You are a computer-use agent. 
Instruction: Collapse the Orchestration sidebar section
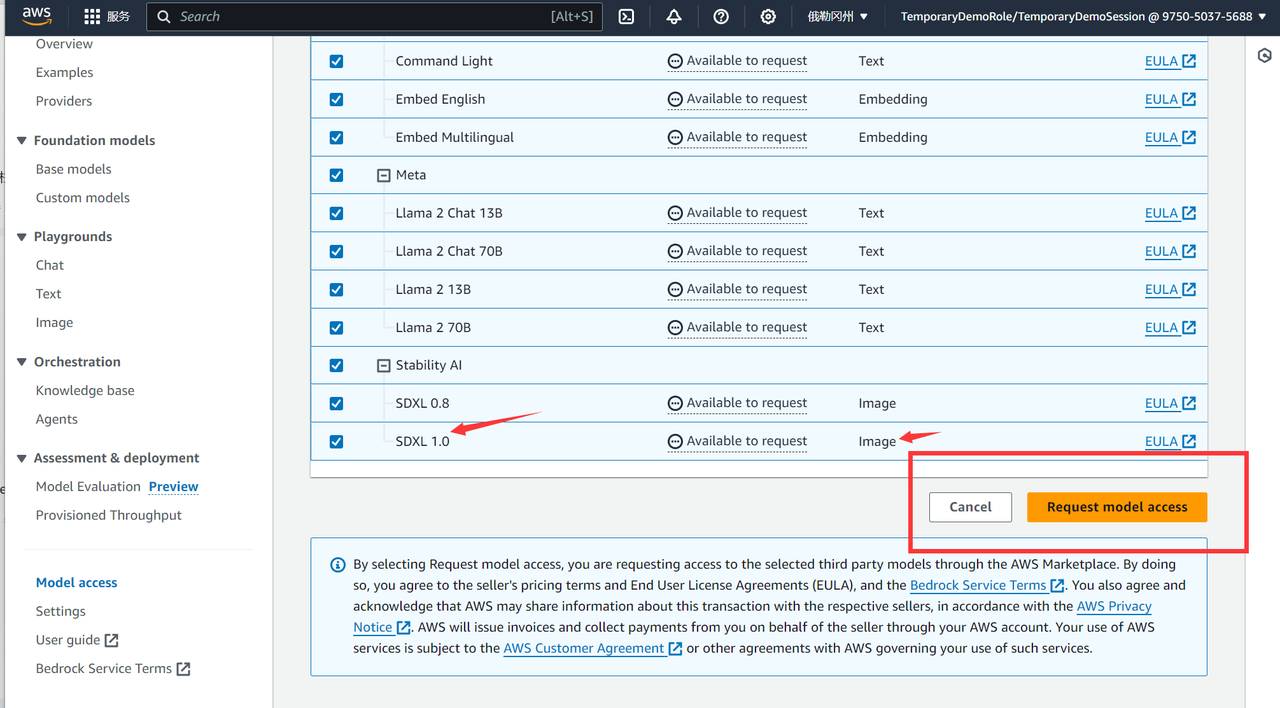click(x=22, y=362)
